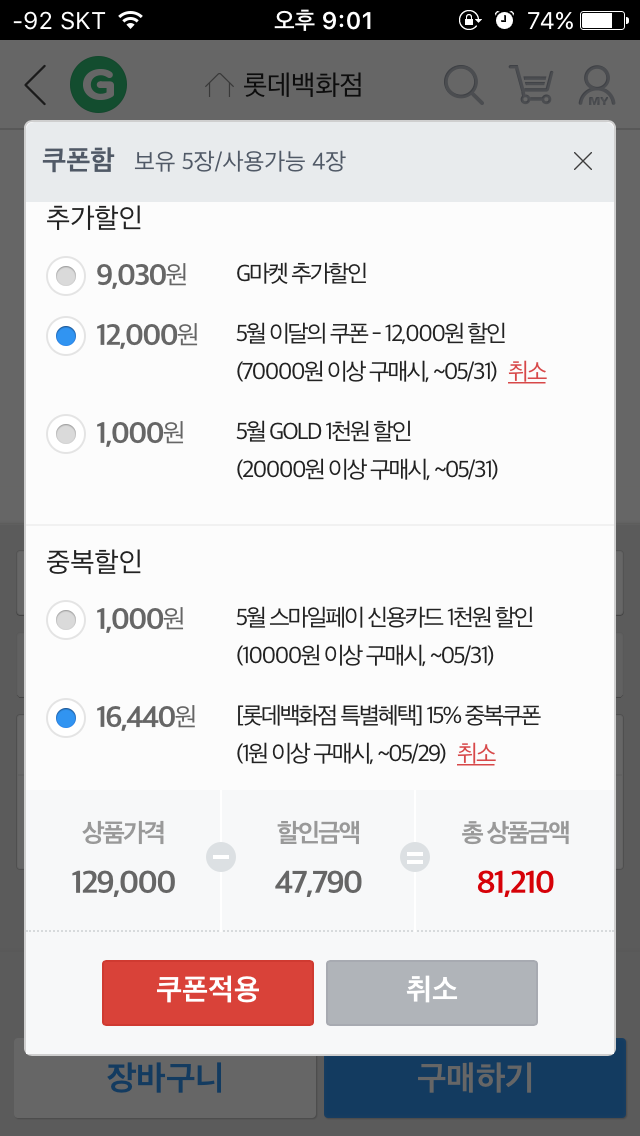Tap 취소 link for 15% 중복쿠폰
Screen dimensions: 640x1136
pyautogui.click(x=476, y=754)
